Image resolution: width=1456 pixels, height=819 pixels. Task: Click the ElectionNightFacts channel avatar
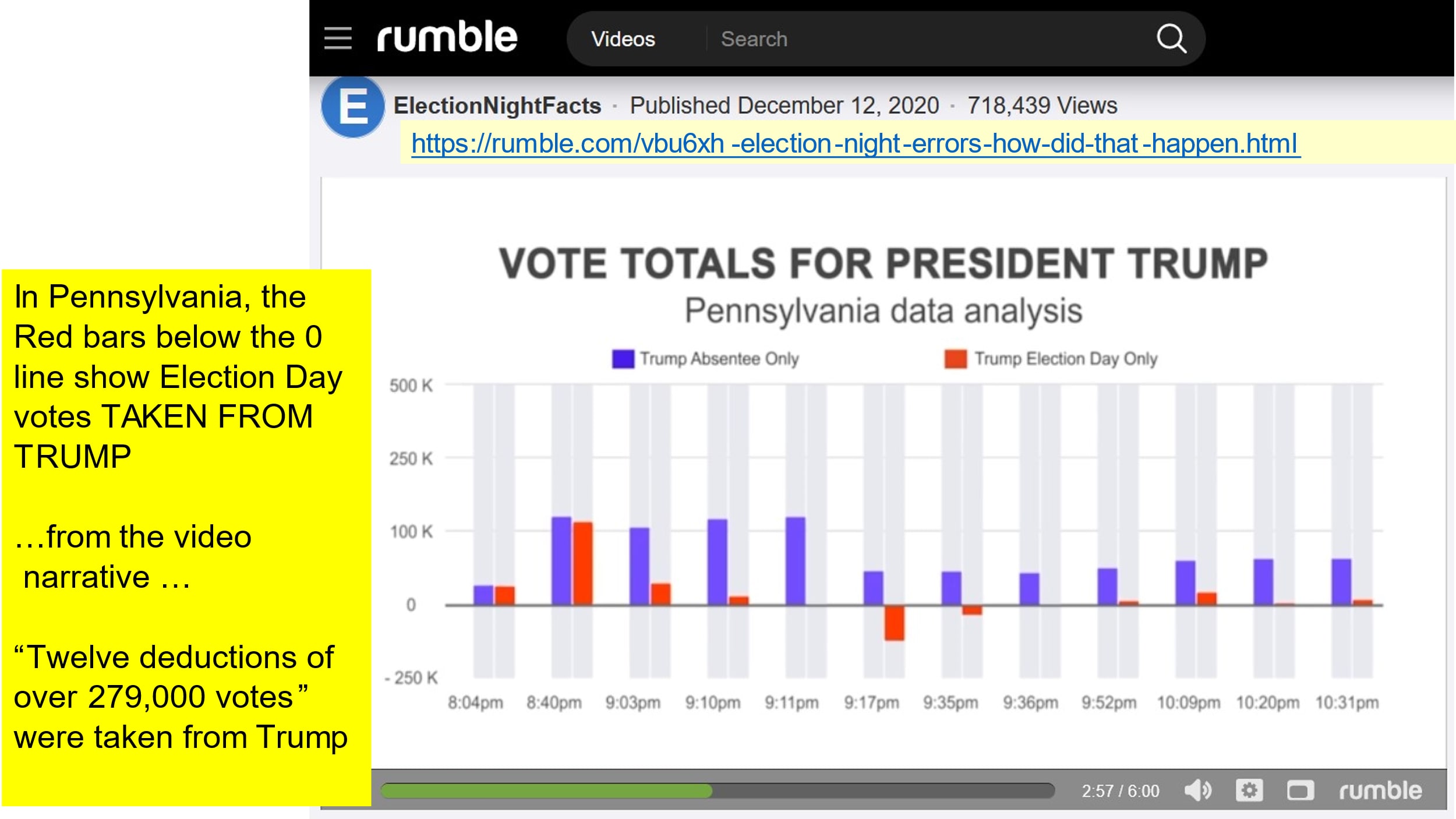(x=352, y=107)
